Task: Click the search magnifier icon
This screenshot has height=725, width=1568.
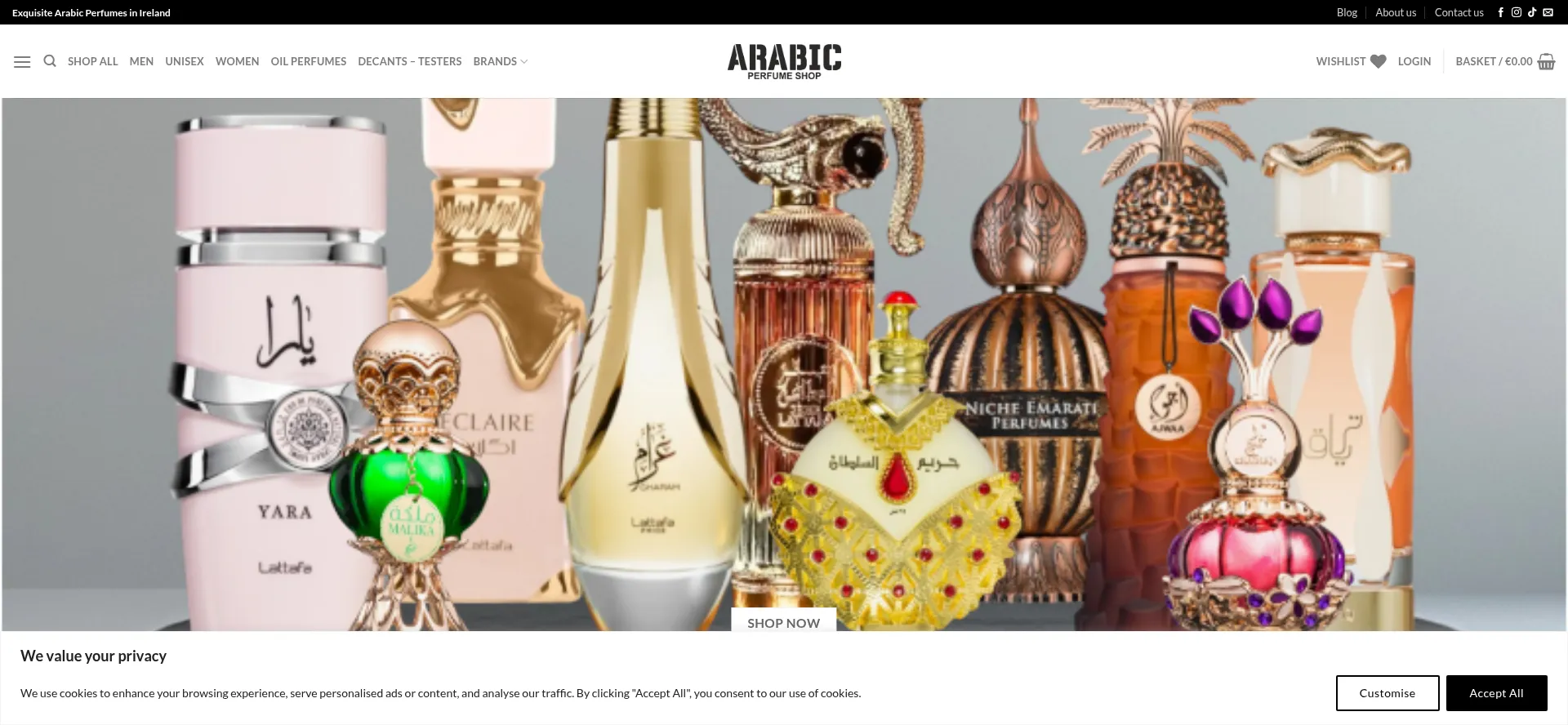Action: click(x=50, y=61)
